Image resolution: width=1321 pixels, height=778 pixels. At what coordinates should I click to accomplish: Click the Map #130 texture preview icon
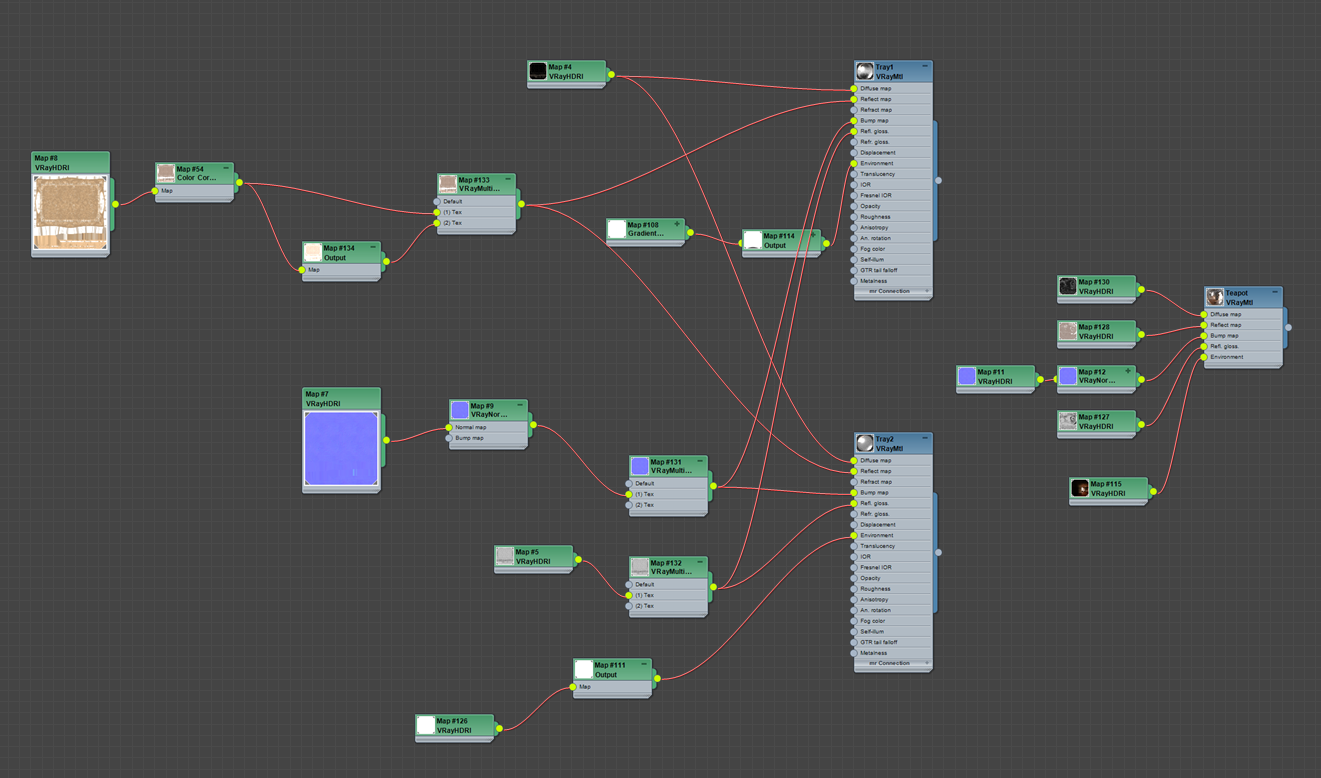pyautogui.click(x=1068, y=287)
